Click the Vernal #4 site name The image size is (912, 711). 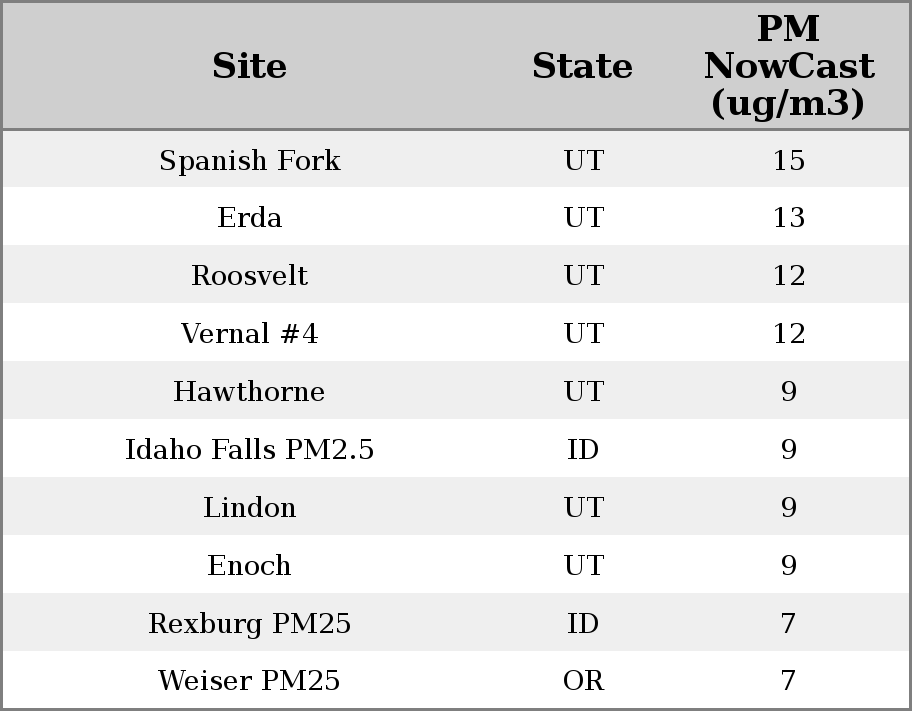249,334
